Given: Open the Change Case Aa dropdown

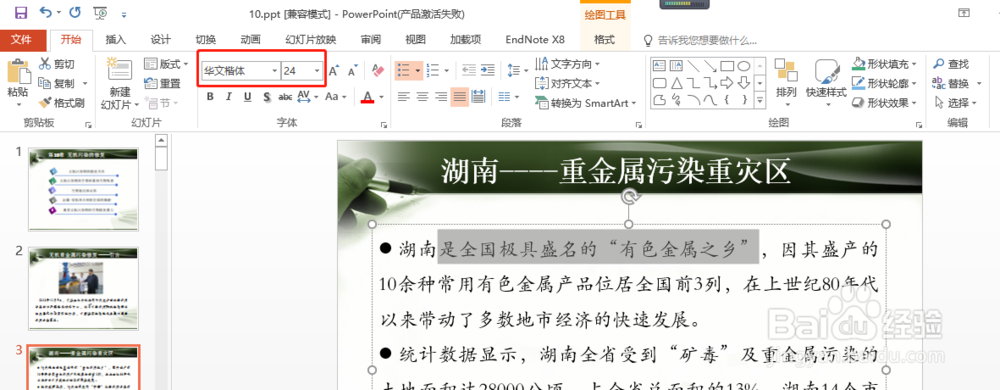Looking at the screenshot, I should click(335, 97).
